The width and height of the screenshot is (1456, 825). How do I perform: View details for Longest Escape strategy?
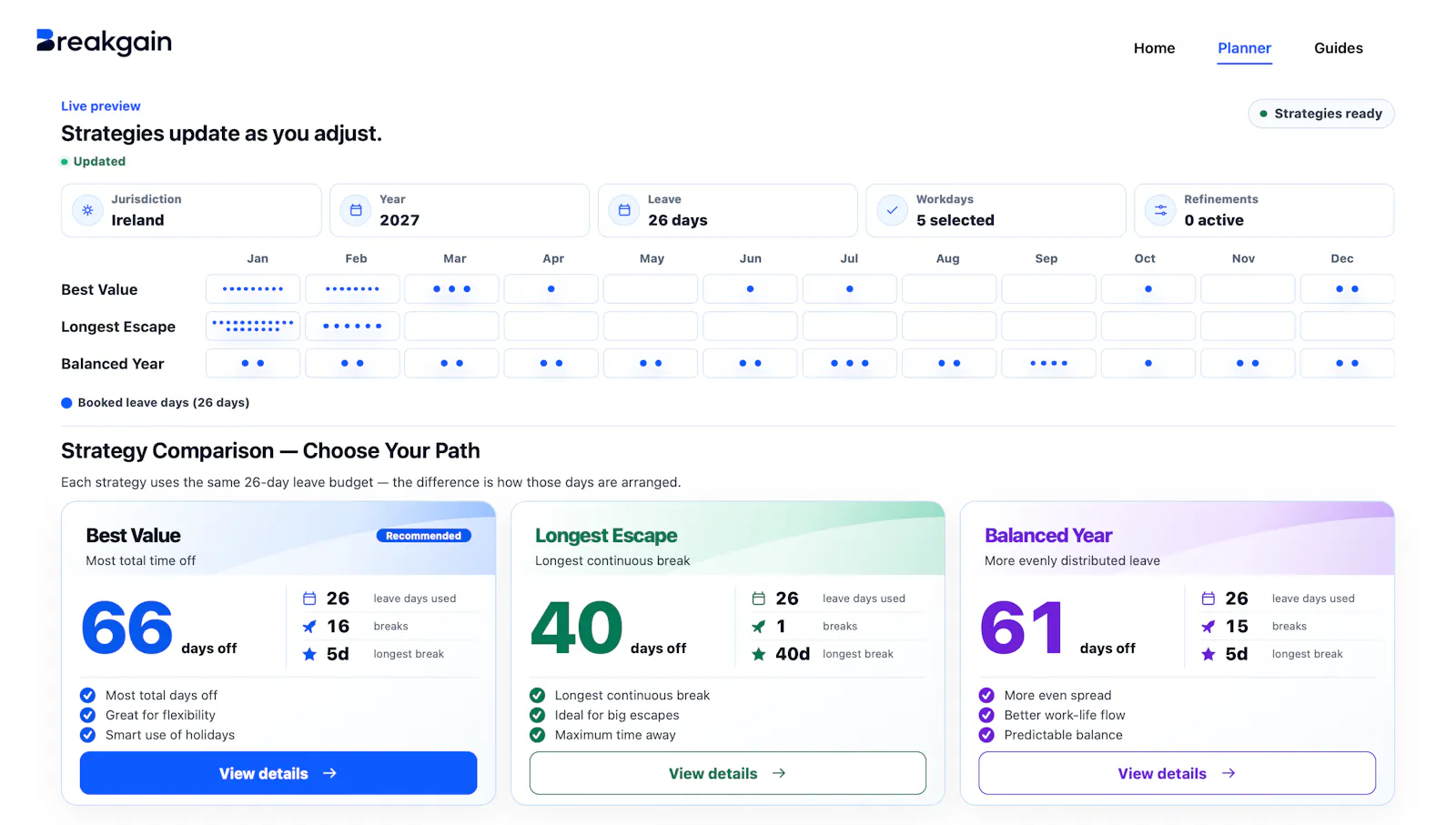tap(728, 773)
